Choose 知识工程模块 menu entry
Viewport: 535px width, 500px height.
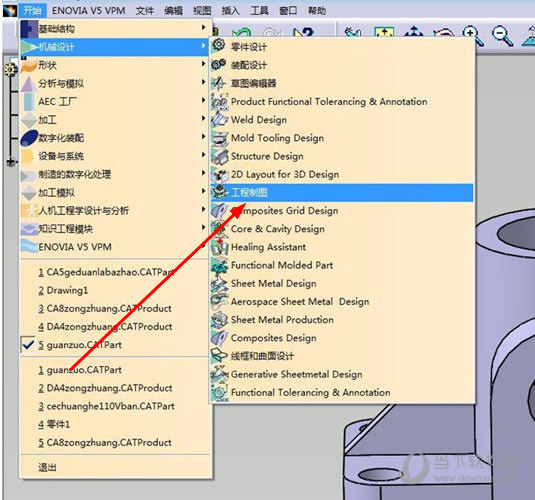114,229
